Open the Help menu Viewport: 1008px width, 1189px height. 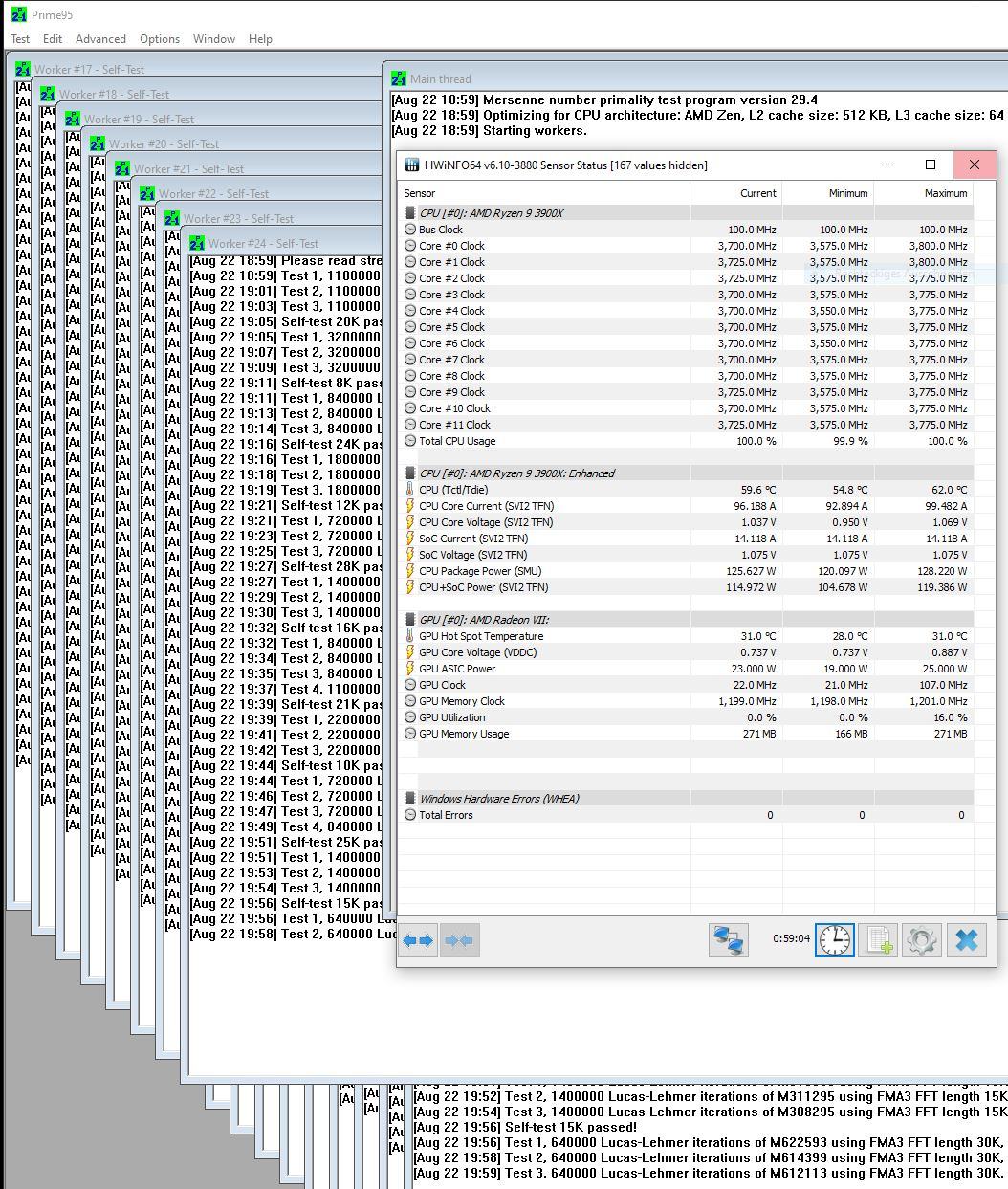(x=260, y=39)
